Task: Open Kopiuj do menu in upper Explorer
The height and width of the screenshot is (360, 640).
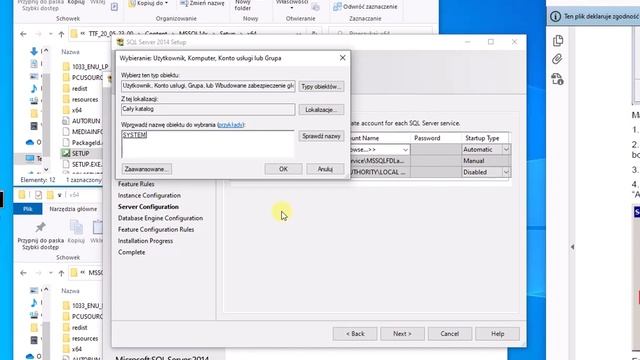Action: tap(149, 3)
